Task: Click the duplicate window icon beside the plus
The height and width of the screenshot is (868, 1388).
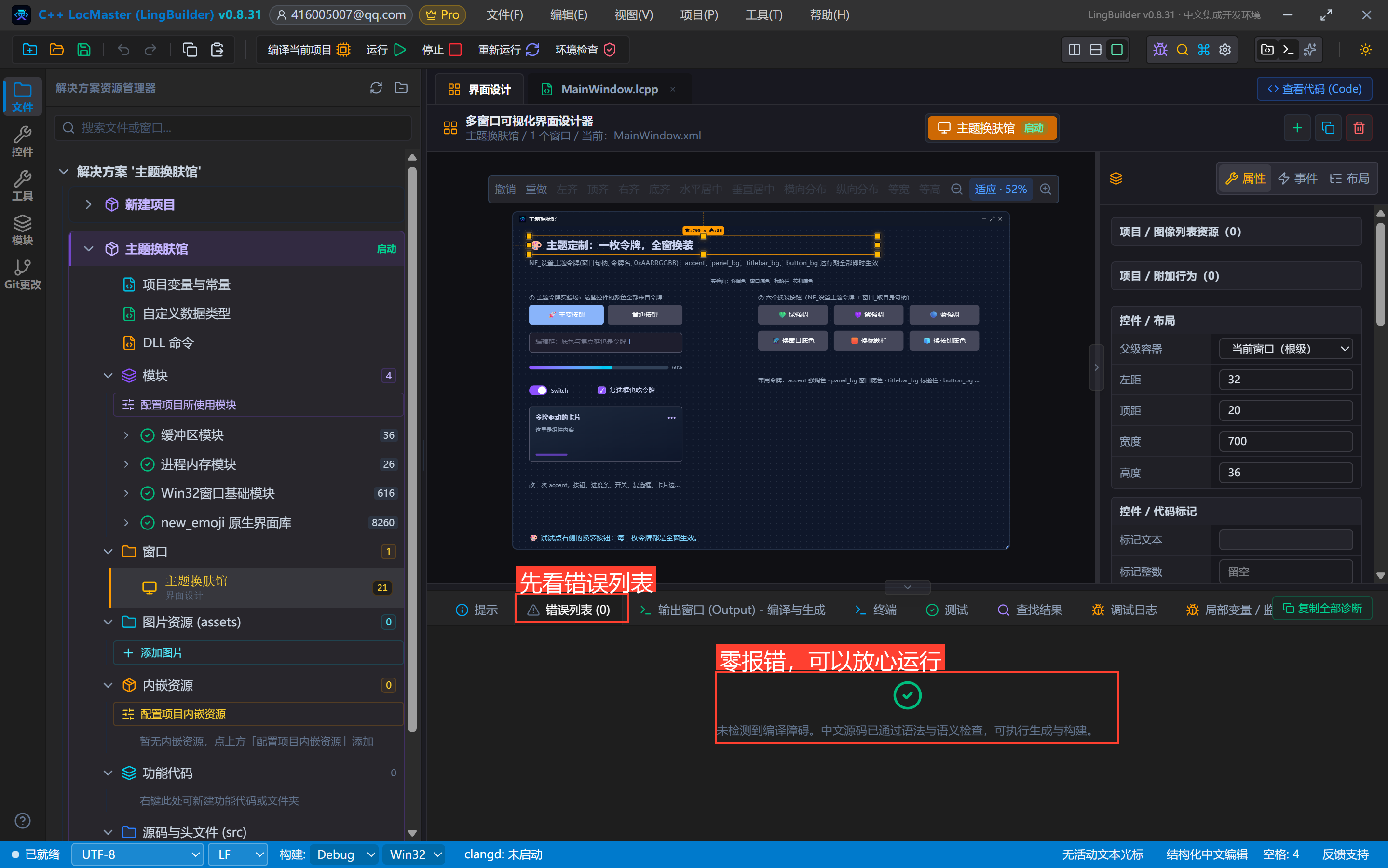Action: [1328, 127]
